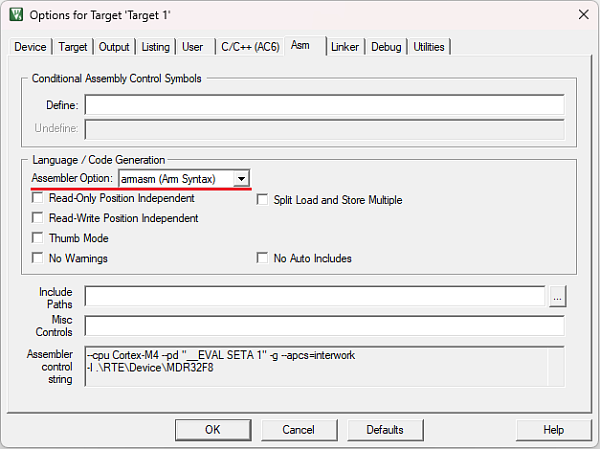The width and height of the screenshot is (600, 449).
Task: Enable Read-Only Position Independent checkbox
Action: 39,199
